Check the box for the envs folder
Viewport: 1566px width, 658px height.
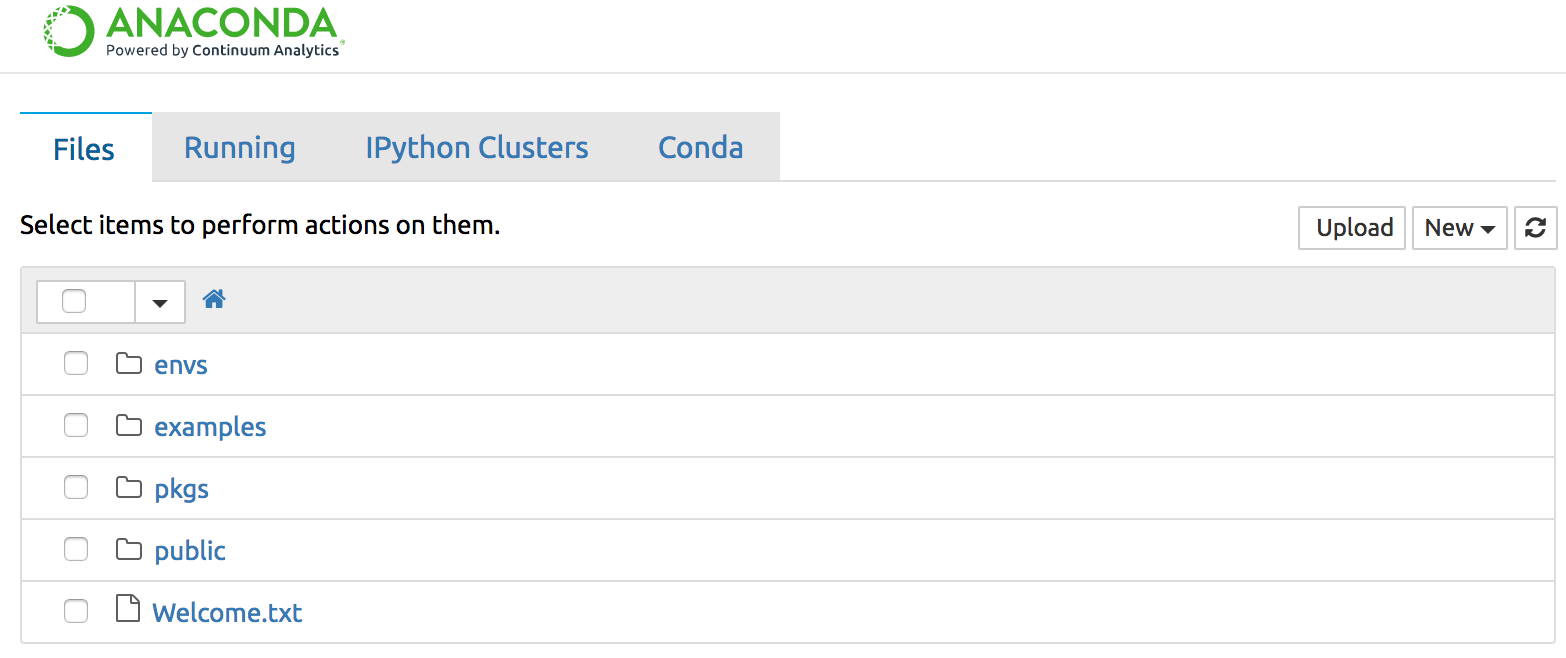coord(76,363)
